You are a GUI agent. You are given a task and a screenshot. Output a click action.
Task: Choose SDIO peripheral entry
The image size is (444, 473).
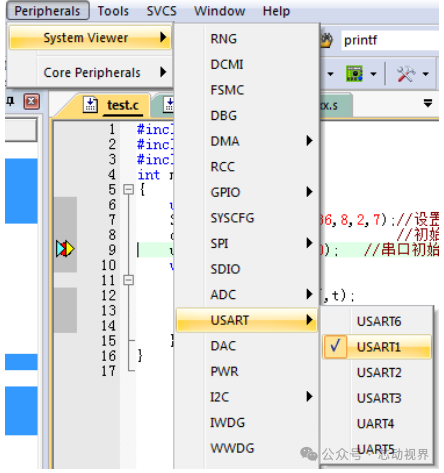click(247, 269)
